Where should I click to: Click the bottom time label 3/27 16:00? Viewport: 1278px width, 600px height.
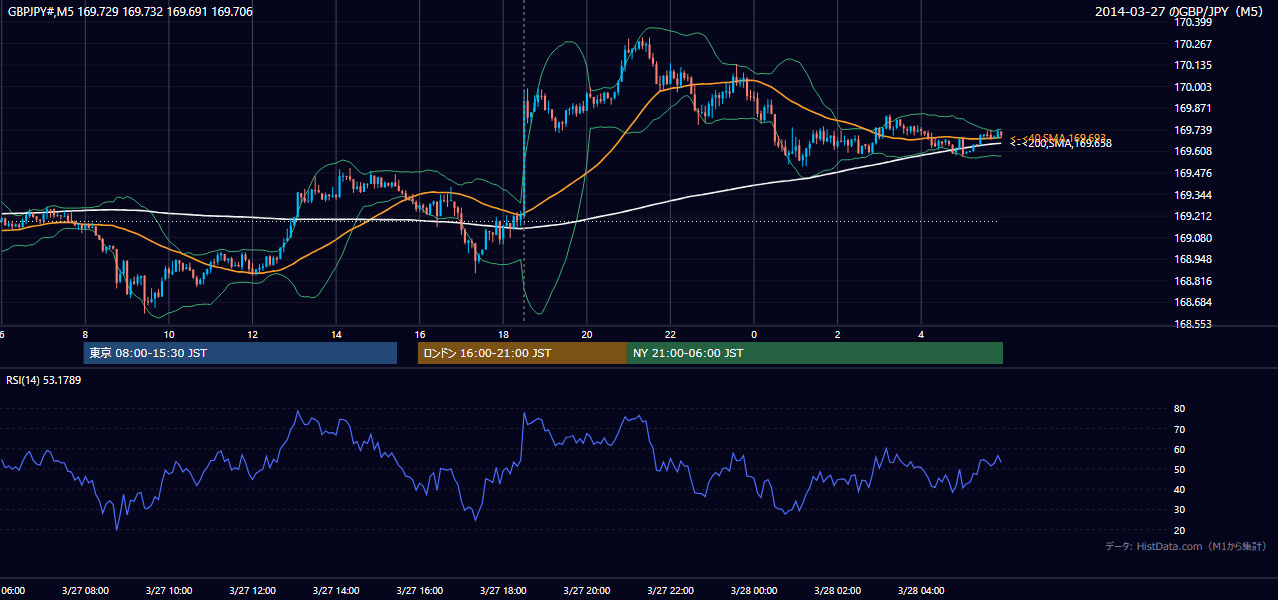point(419,591)
